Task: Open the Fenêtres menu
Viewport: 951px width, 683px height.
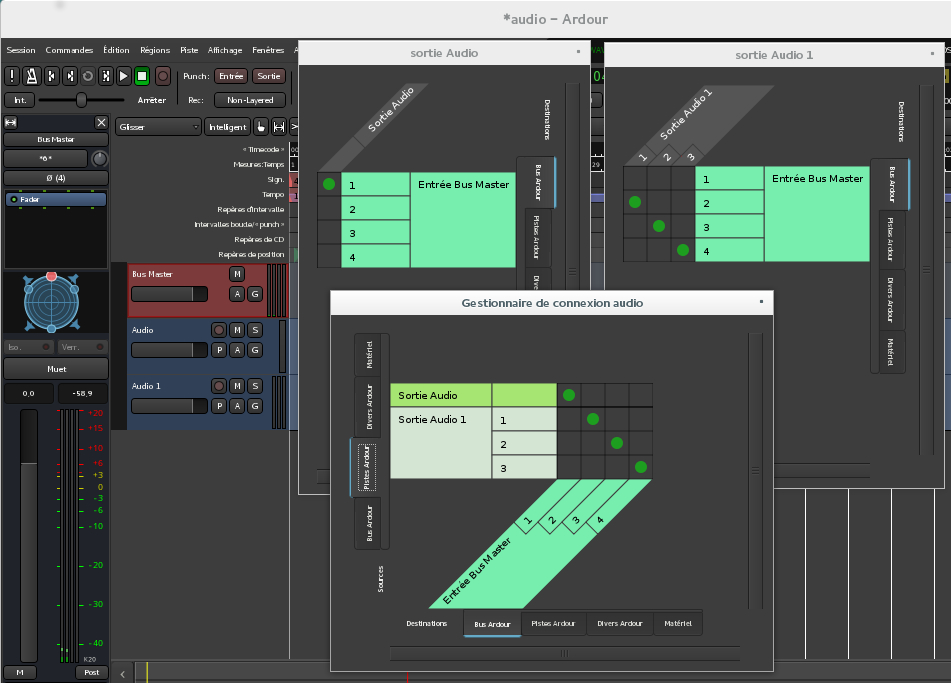Action: pyautogui.click(x=268, y=50)
